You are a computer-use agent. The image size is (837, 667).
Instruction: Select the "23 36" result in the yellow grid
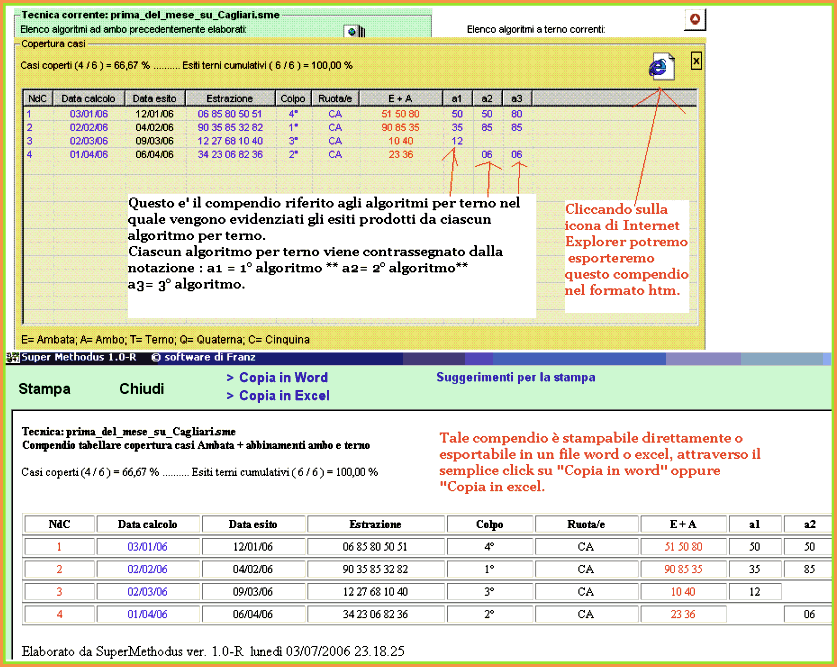click(x=400, y=154)
